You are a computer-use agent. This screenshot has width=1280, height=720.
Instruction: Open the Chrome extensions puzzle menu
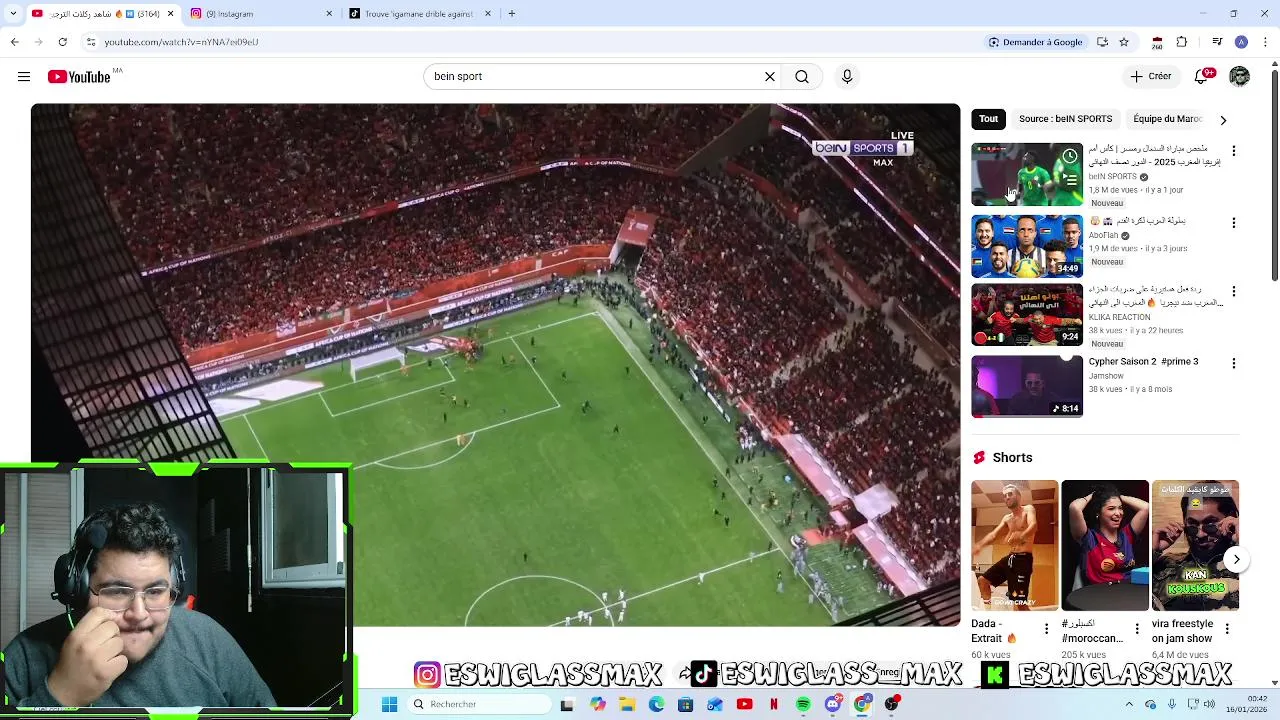(1182, 42)
